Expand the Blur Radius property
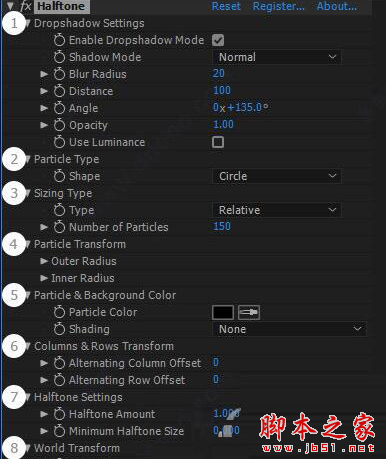 click(44, 74)
